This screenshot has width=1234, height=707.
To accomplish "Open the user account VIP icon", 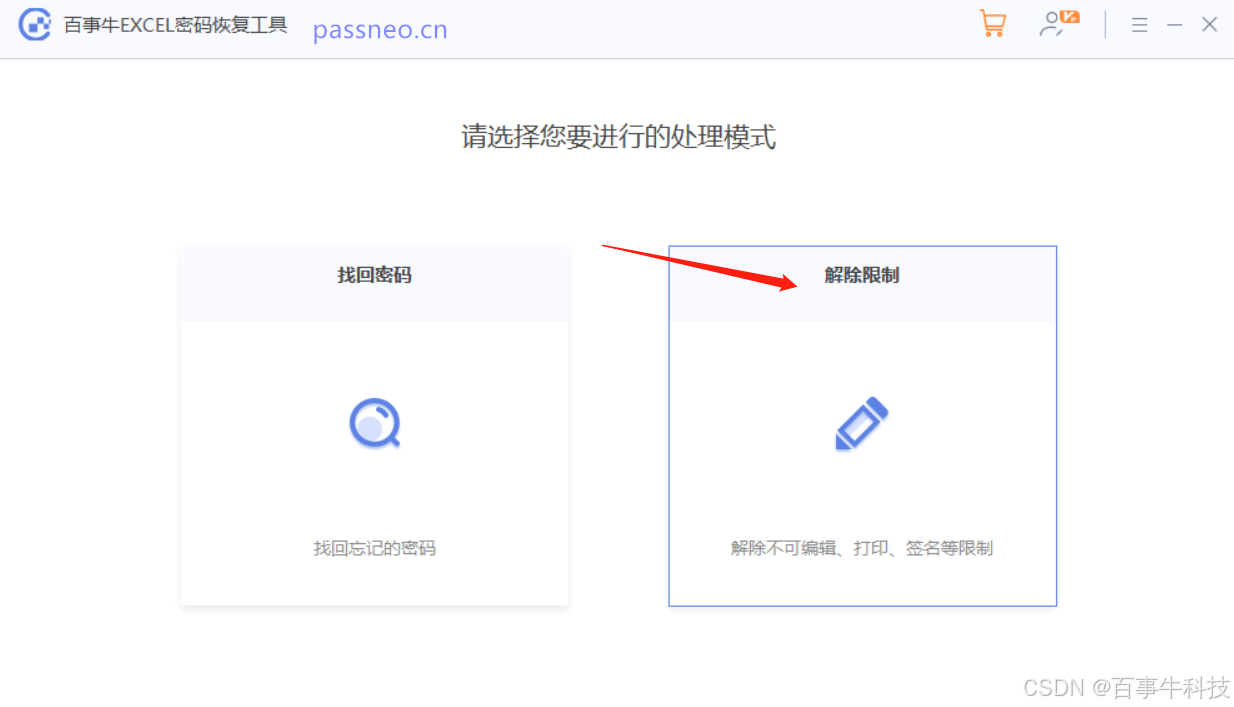I will pyautogui.click(x=1058, y=24).
